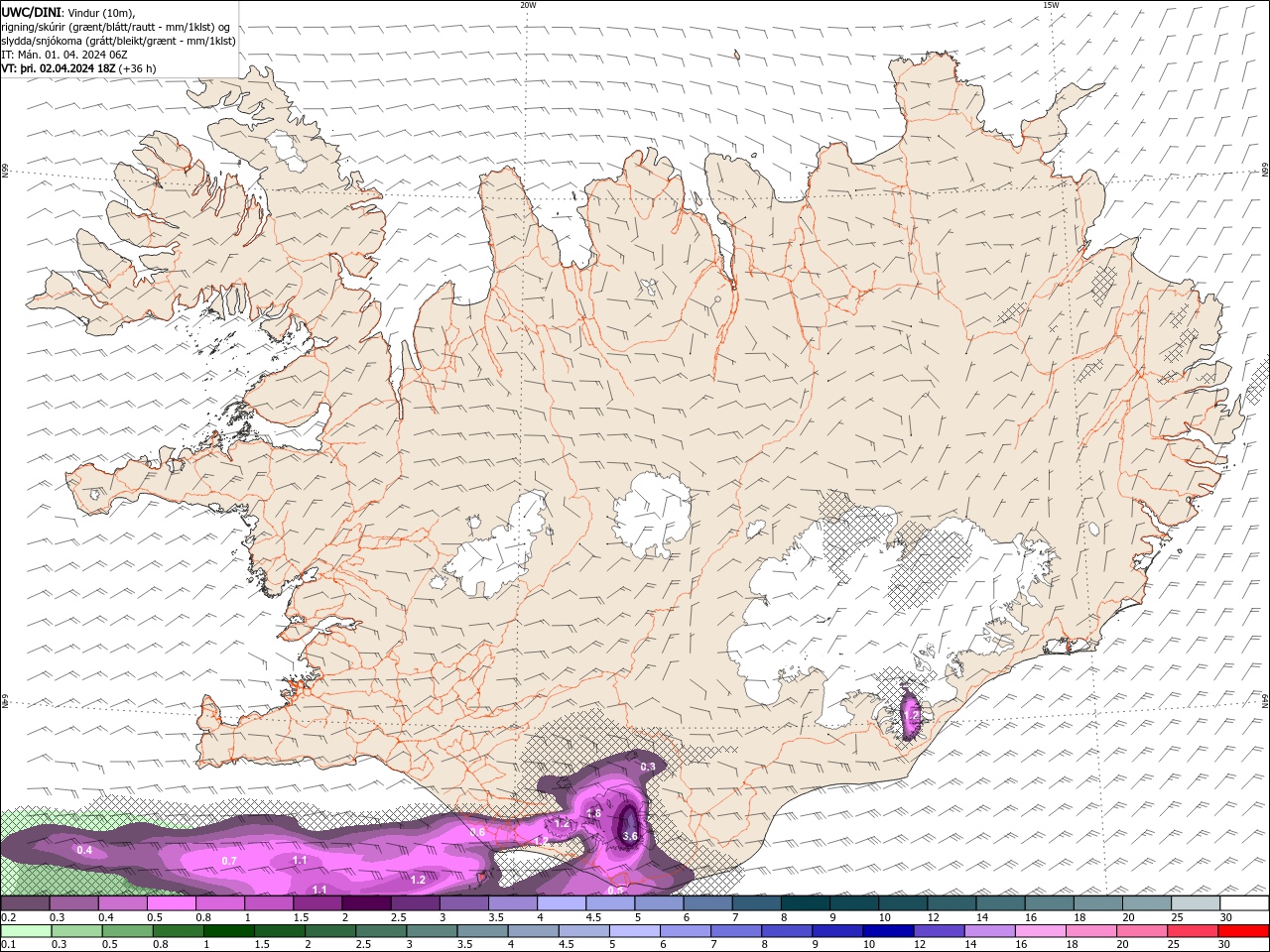
Task: Click the '0.1' label under lower legend row
Action: click(8, 944)
